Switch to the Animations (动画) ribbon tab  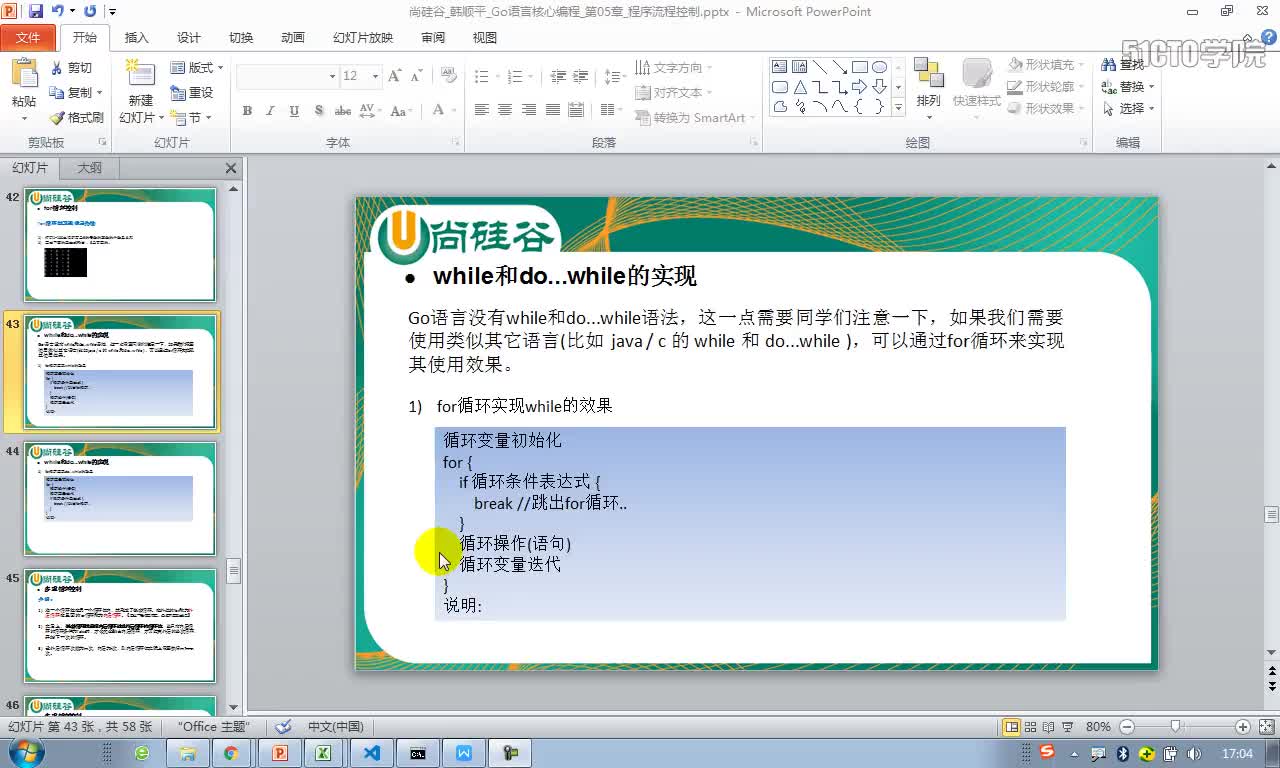293,38
